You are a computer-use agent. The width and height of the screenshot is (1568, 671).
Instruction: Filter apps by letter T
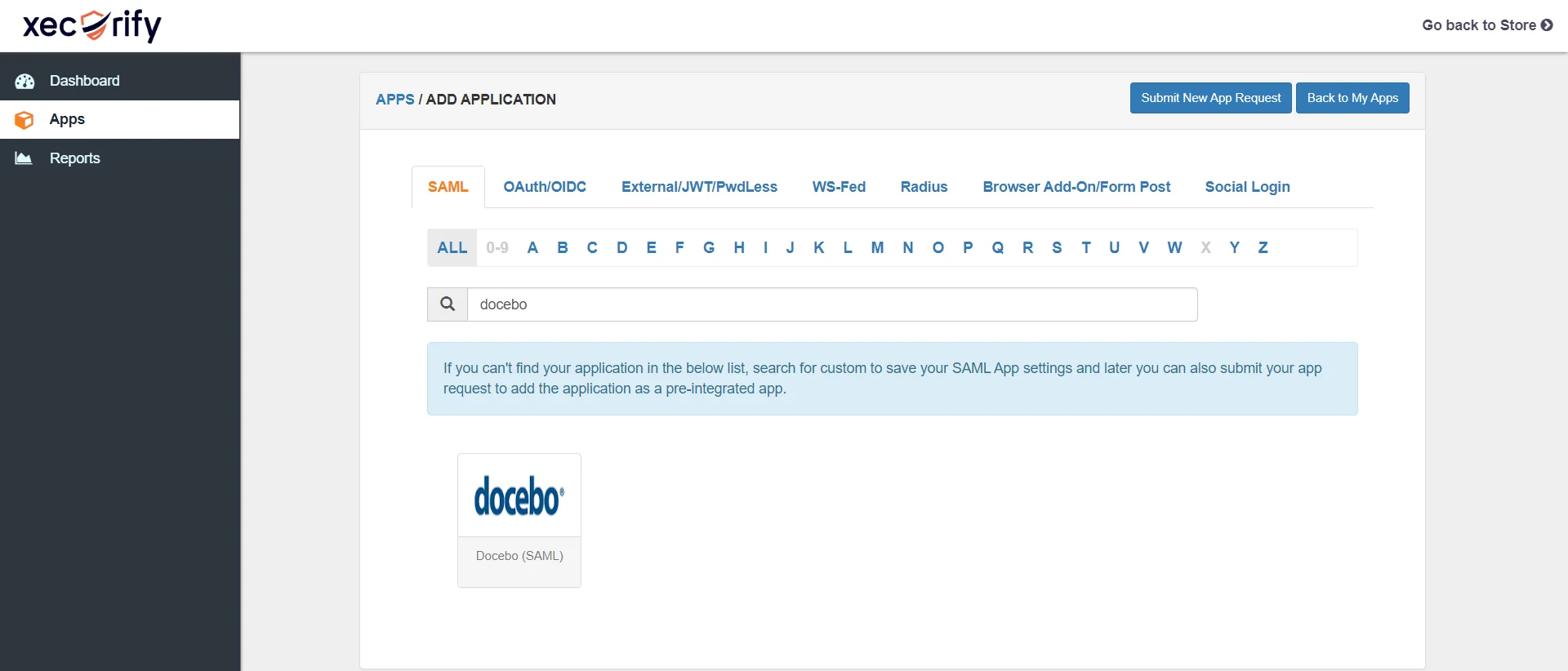(x=1086, y=248)
